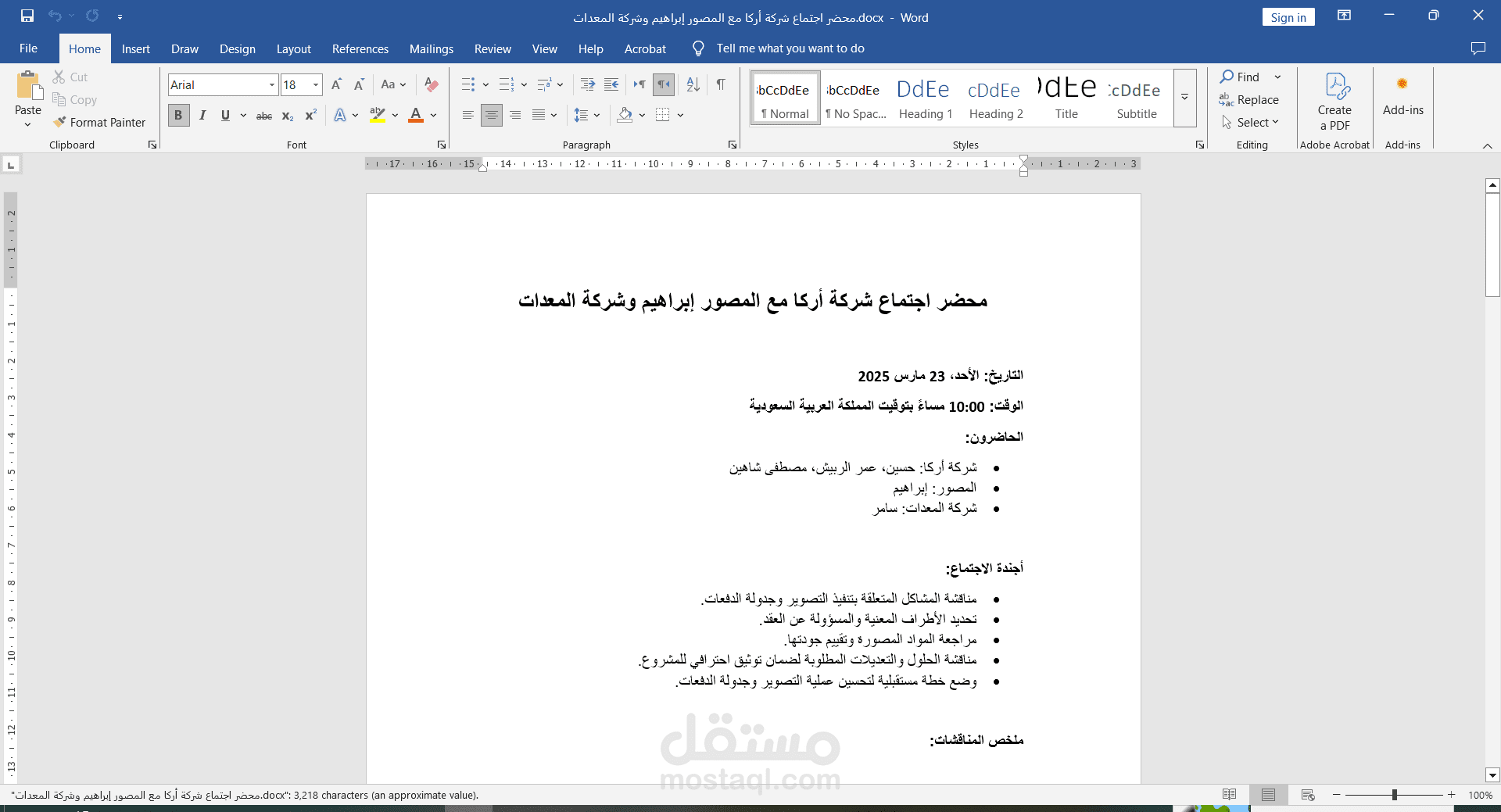This screenshot has height=812, width=1501.
Task: Toggle bold formatting off
Action: click(x=177, y=115)
